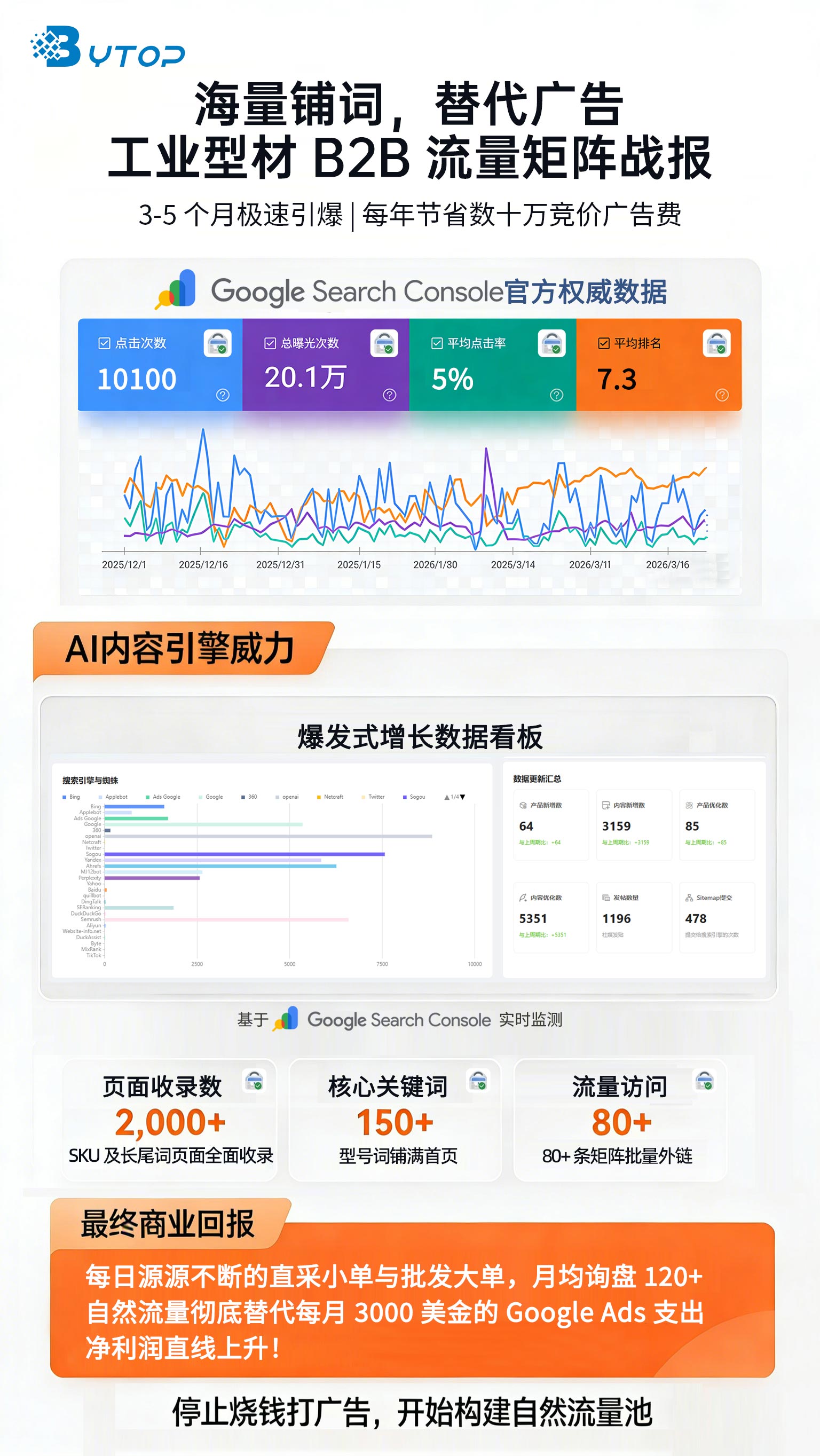Image resolution: width=820 pixels, height=1456 pixels.
Task: Toggle the Applebot legend entry
Action: click(113, 797)
